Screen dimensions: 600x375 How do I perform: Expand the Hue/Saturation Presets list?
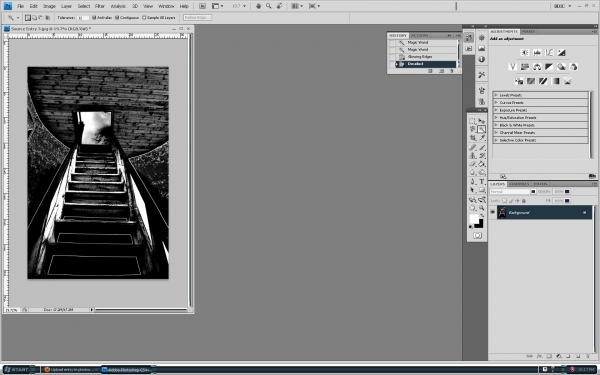(x=496, y=117)
